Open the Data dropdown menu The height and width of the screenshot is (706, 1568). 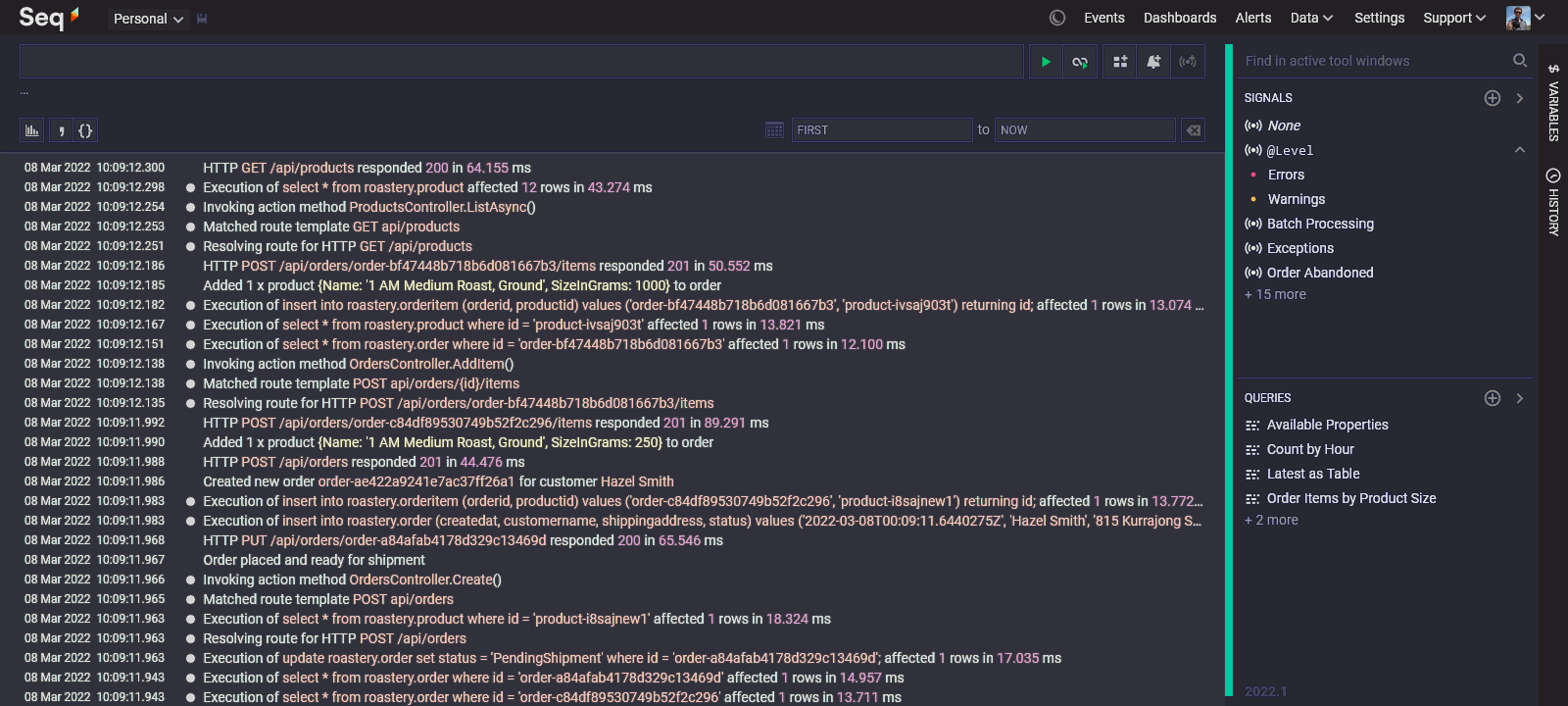coord(1311,18)
